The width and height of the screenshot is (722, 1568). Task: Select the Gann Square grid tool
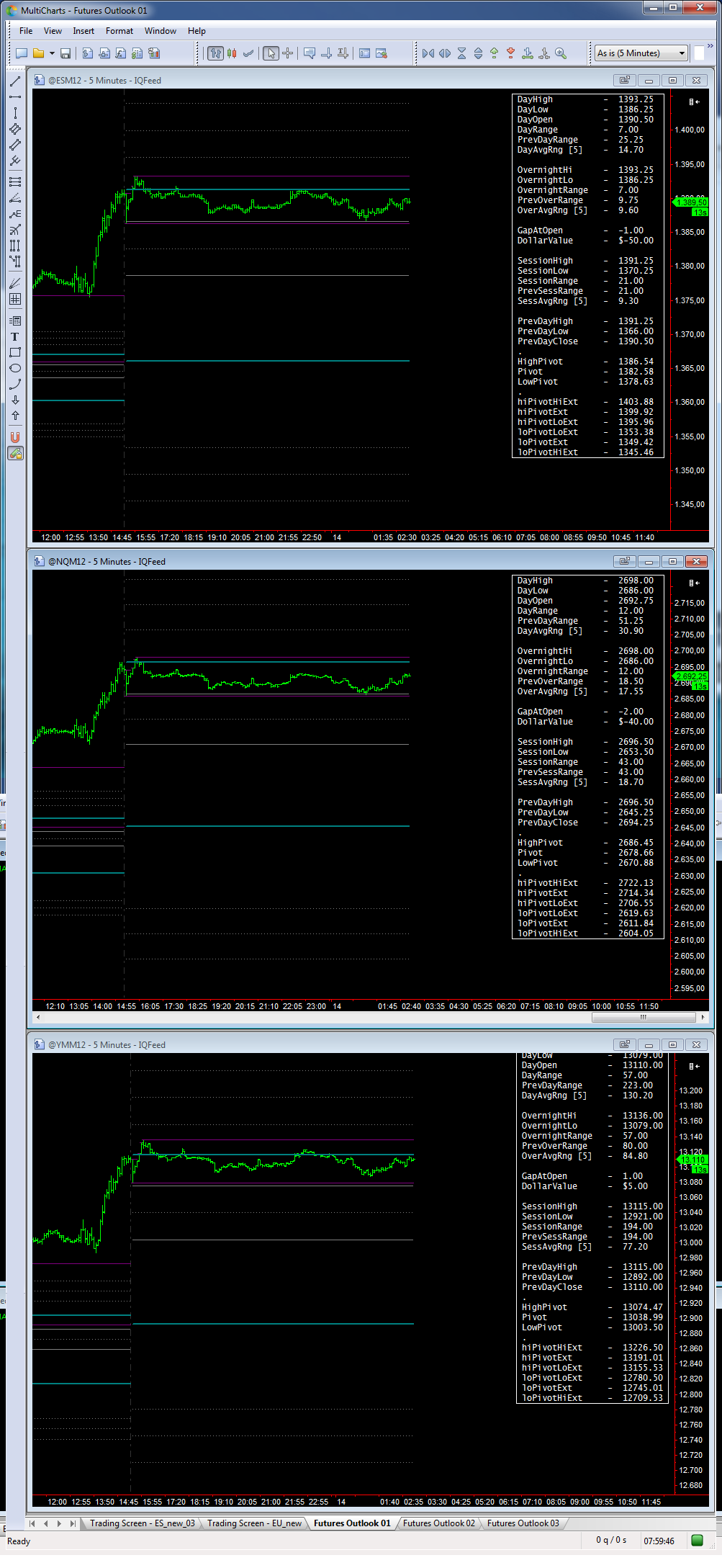click(15, 299)
